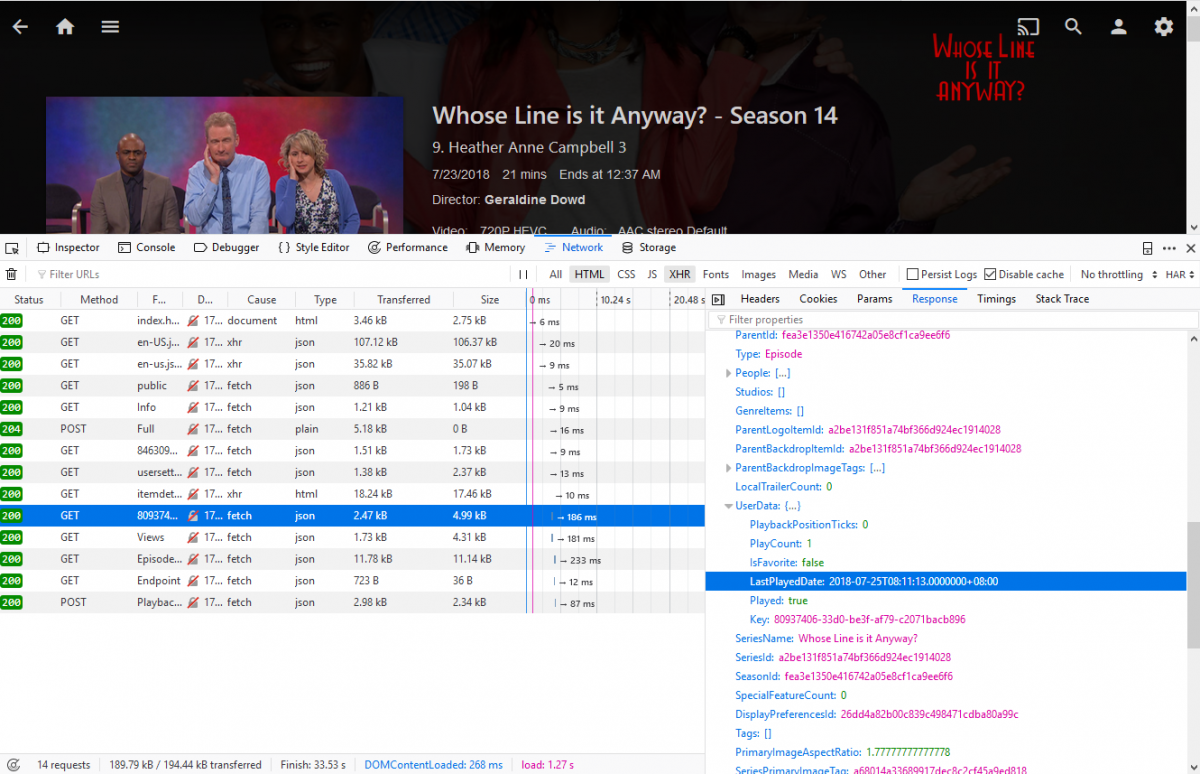This screenshot has width=1200, height=774.
Task: Focus the Filter URLs input
Action: [x=270, y=274]
